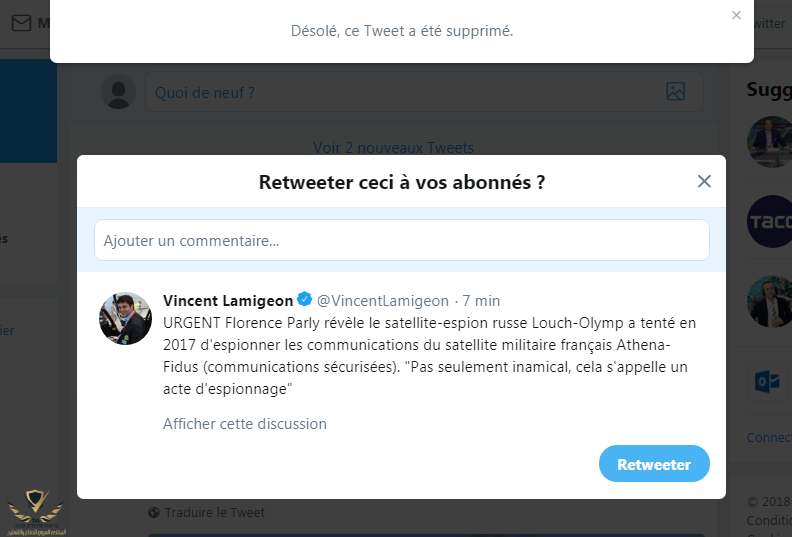The width and height of the screenshot is (792, 537).
Task: Click the Outlook icon in the sidebar
Action: click(x=769, y=382)
